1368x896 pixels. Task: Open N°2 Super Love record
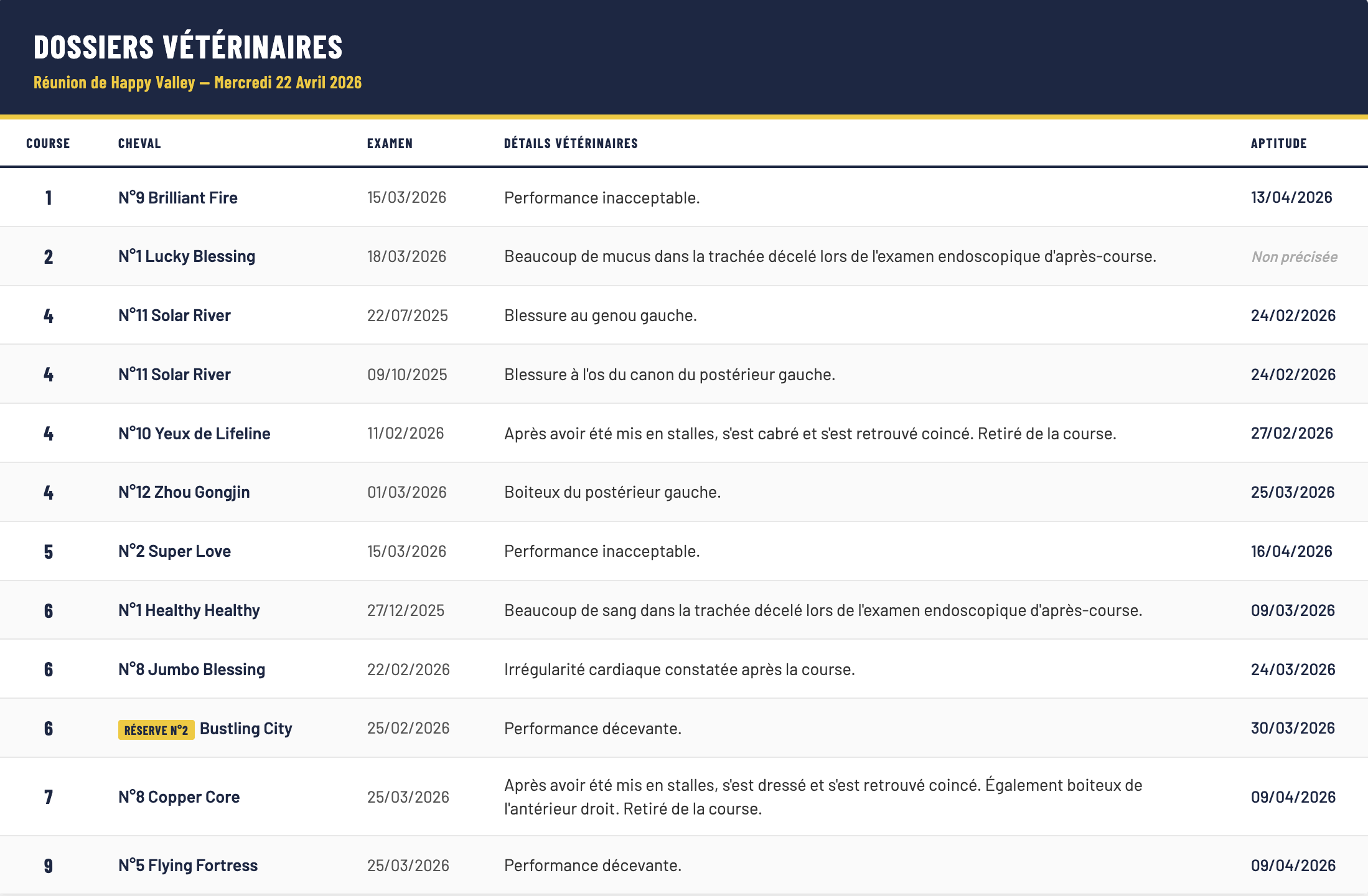(x=174, y=551)
